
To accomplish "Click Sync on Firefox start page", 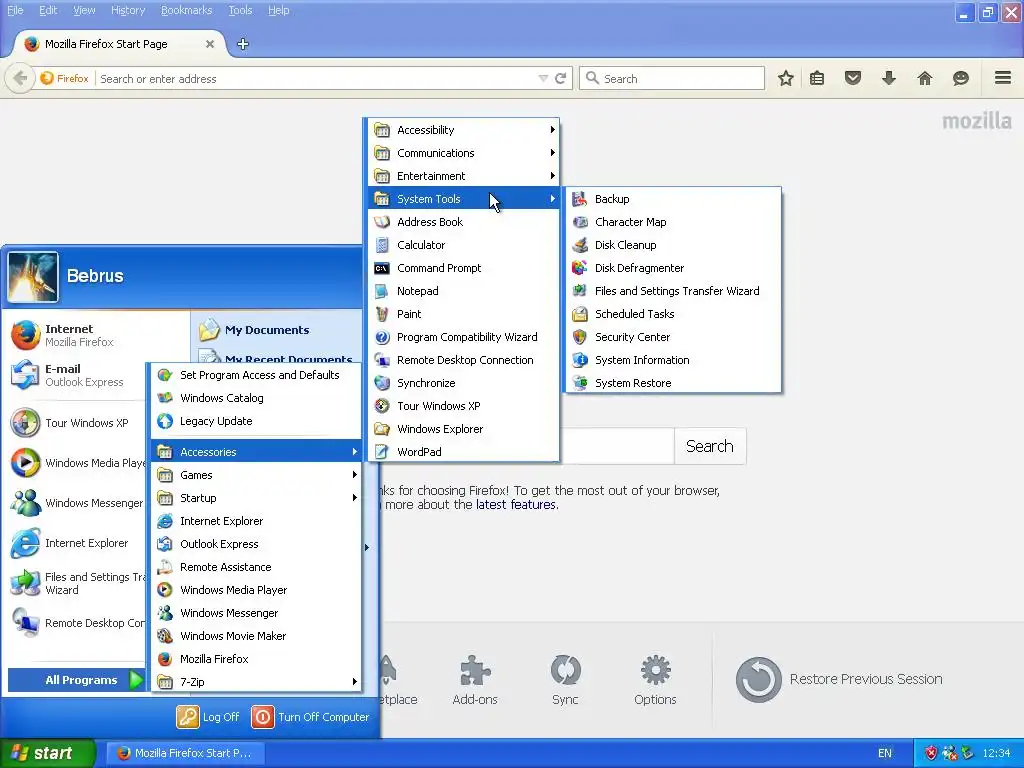I will 565,680.
